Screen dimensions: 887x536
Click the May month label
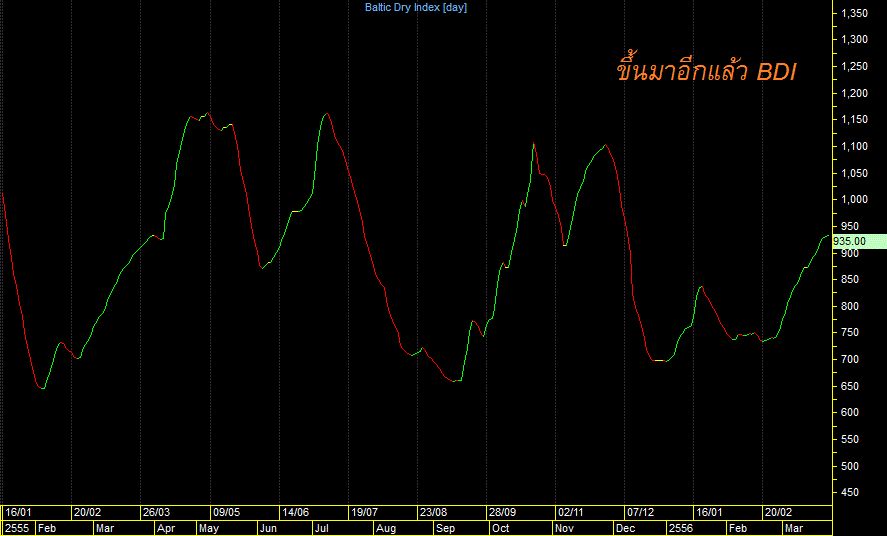209,529
